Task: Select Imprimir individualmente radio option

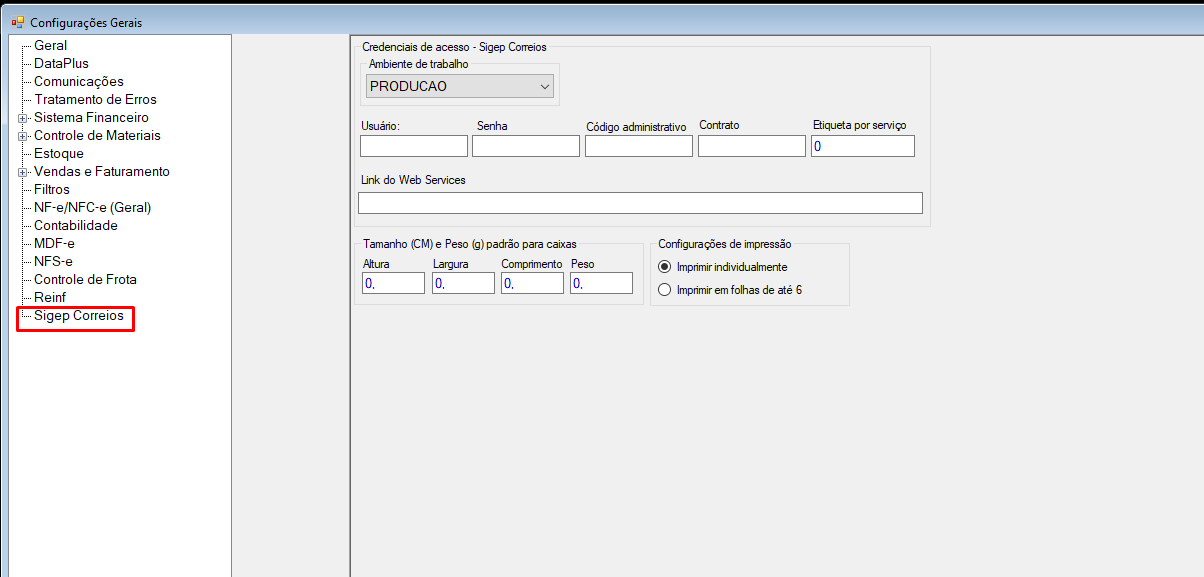Action: pyautogui.click(x=722, y=267)
